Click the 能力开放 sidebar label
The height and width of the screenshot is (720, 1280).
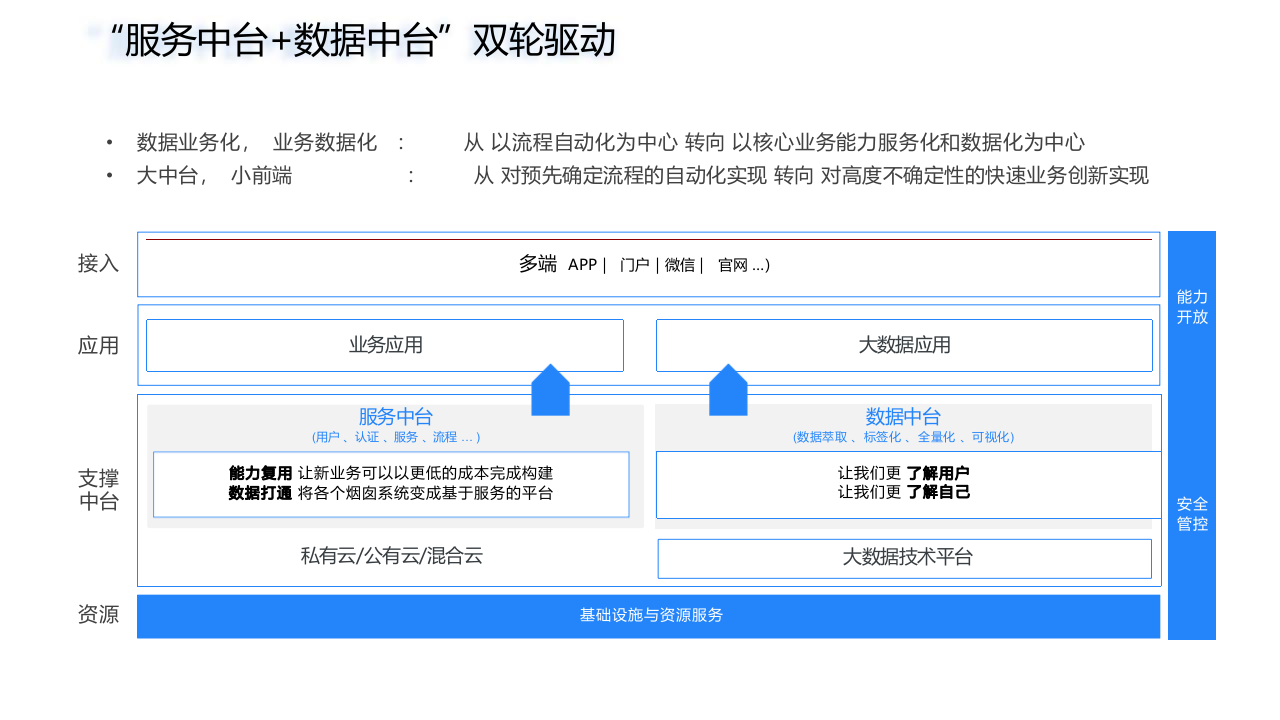pyautogui.click(x=1192, y=307)
